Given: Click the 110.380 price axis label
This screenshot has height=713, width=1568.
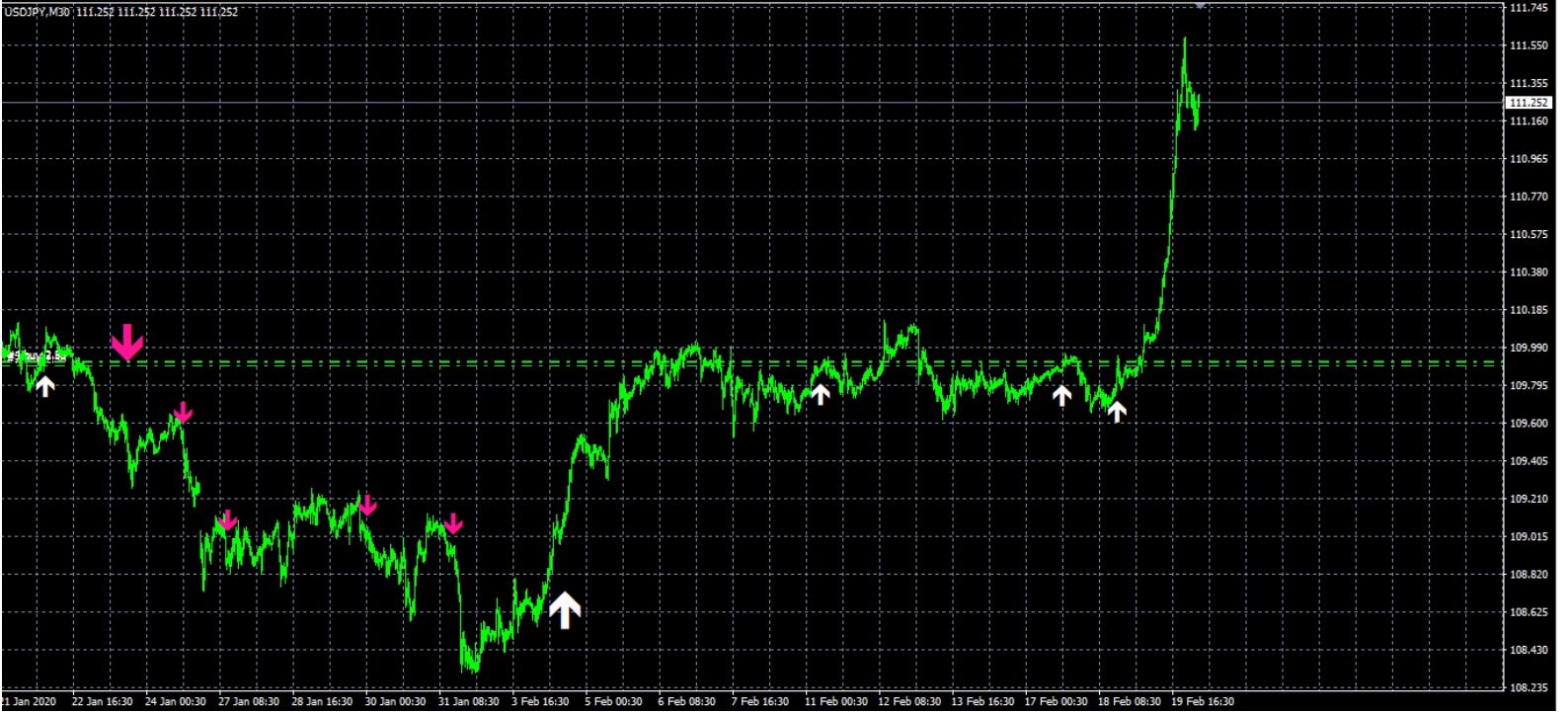Looking at the screenshot, I should pos(1529,273).
